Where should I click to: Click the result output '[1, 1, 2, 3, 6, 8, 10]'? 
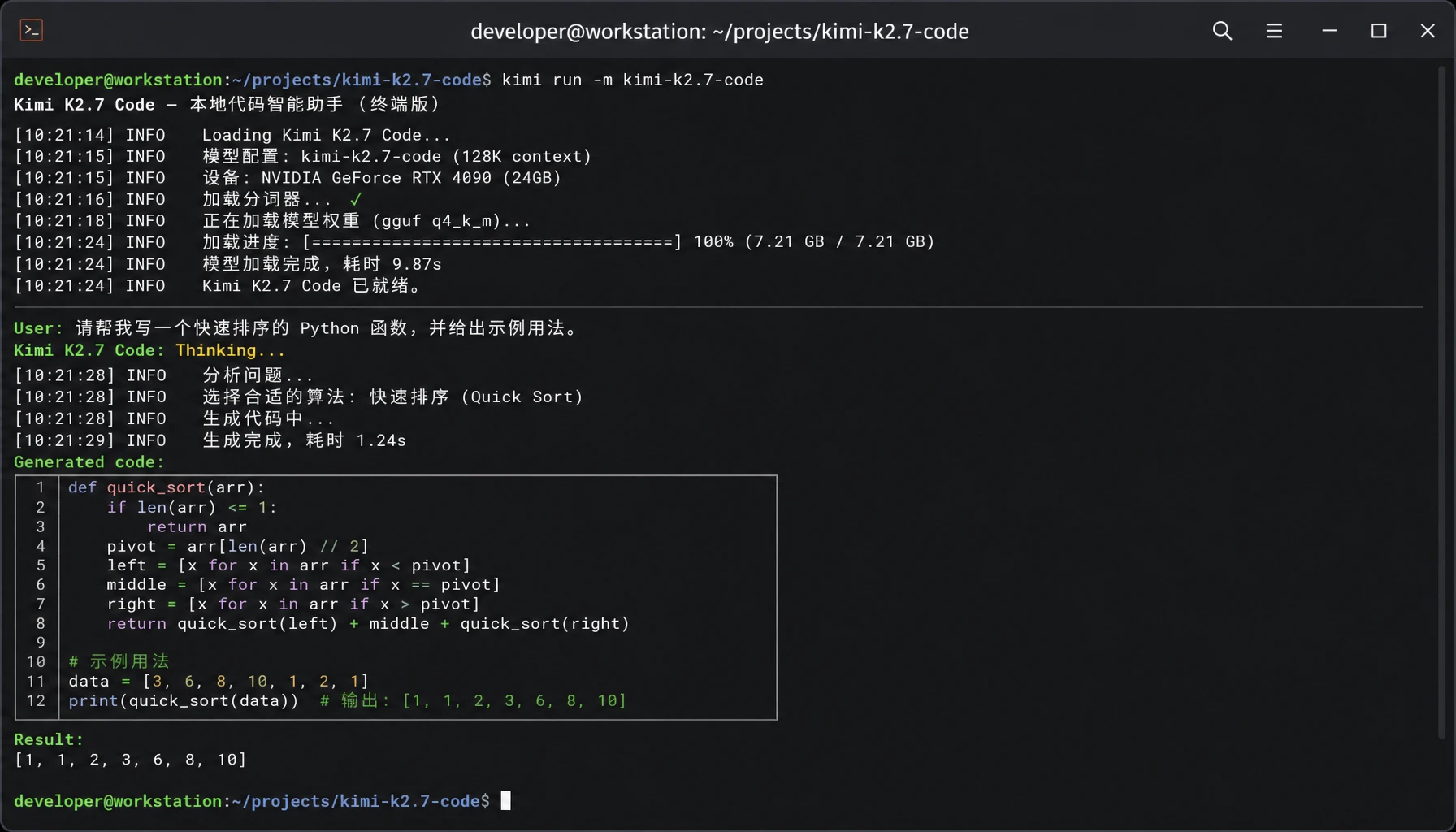click(131, 760)
